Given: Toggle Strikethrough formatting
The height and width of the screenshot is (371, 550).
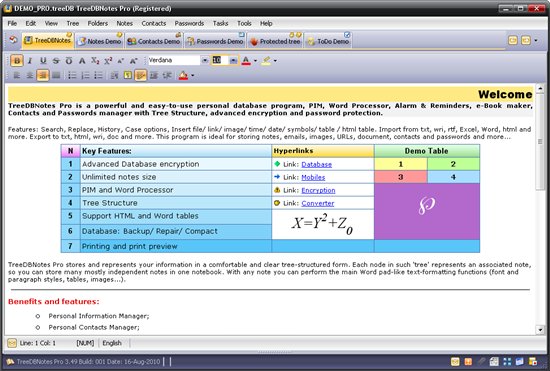Looking at the screenshot, I should (x=56, y=61).
